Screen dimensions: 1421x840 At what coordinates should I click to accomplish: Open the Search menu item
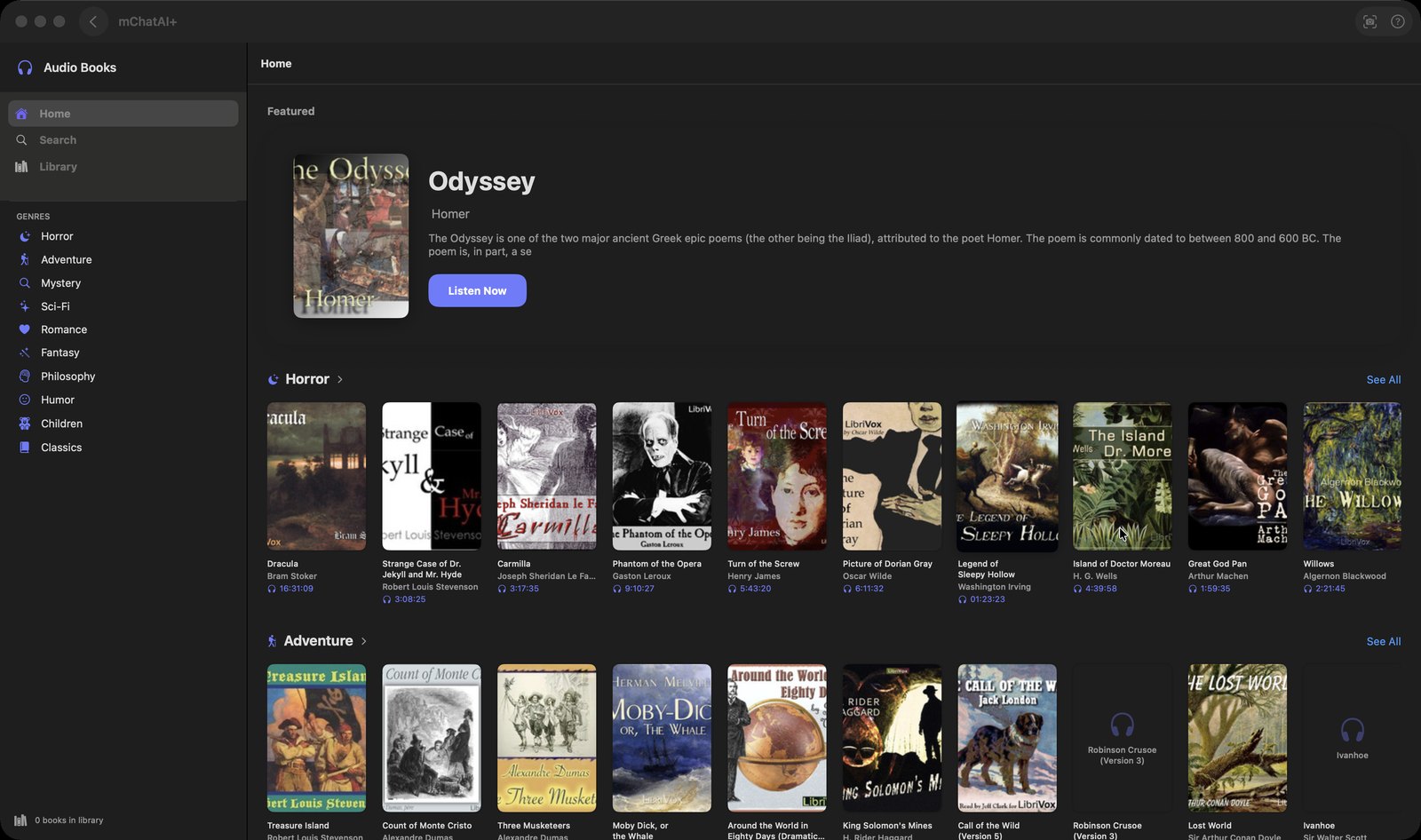pos(123,140)
